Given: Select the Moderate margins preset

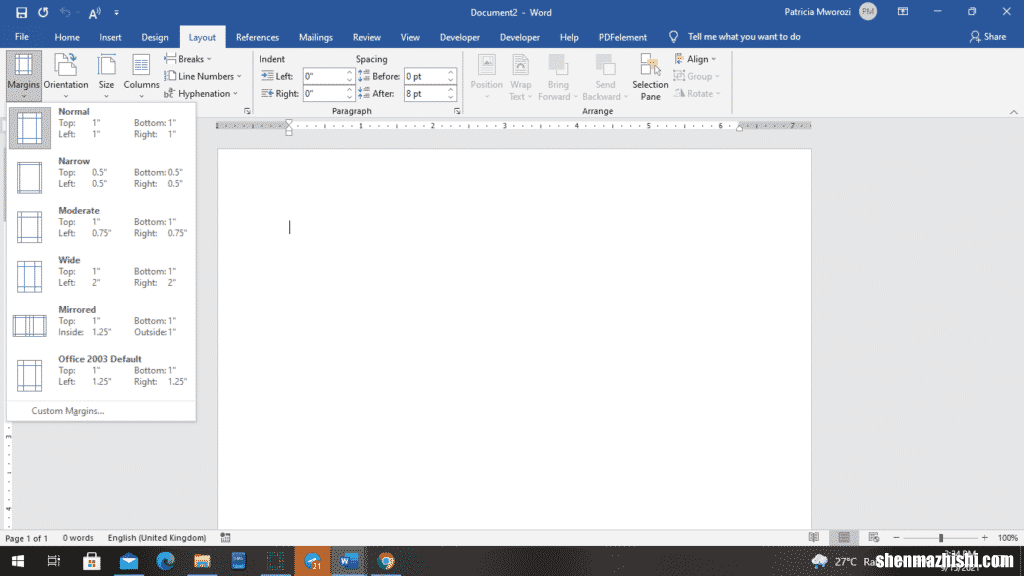Looking at the screenshot, I should tap(101, 226).
